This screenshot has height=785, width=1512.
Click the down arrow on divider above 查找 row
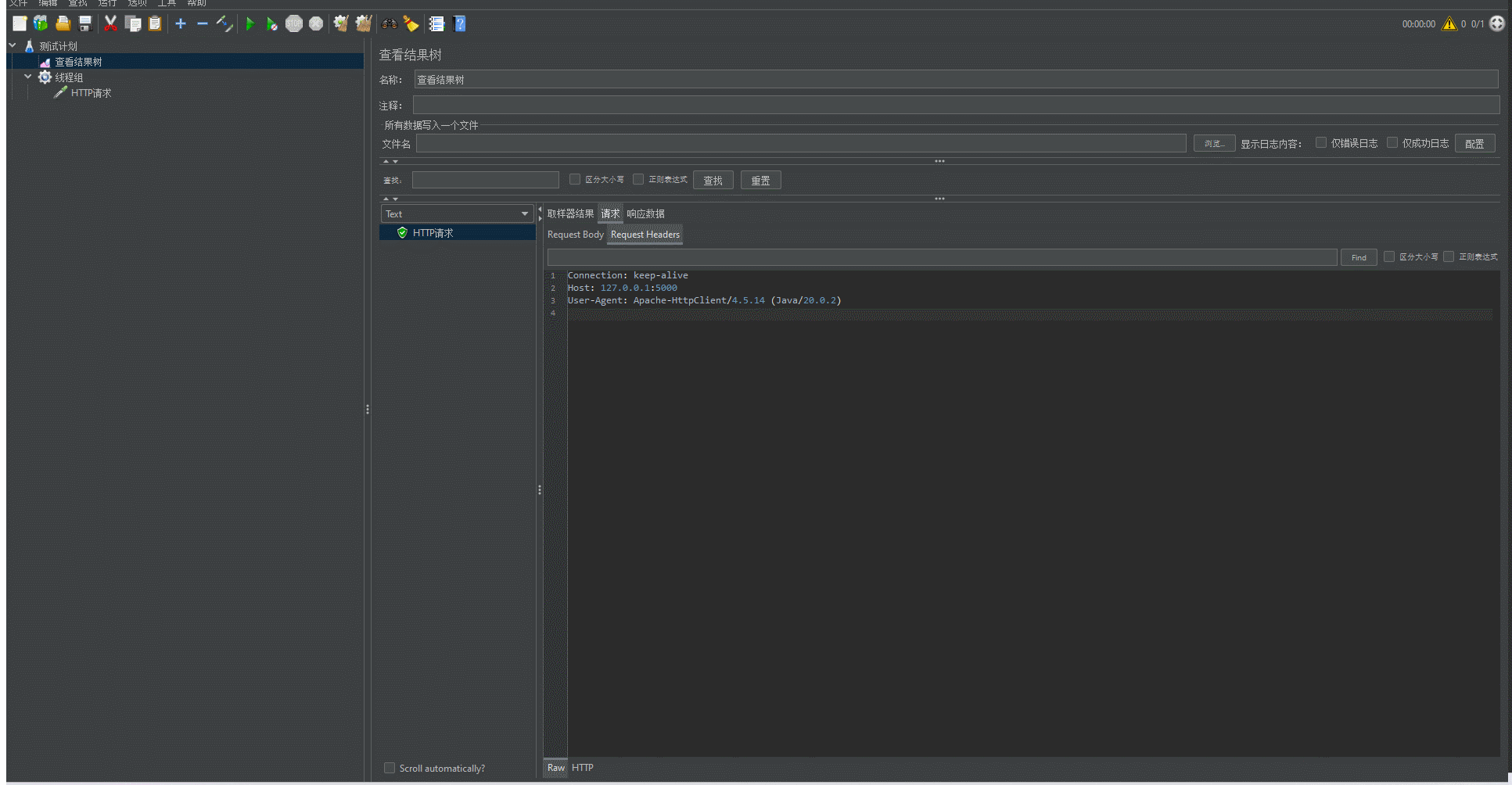tap(395, 161)
